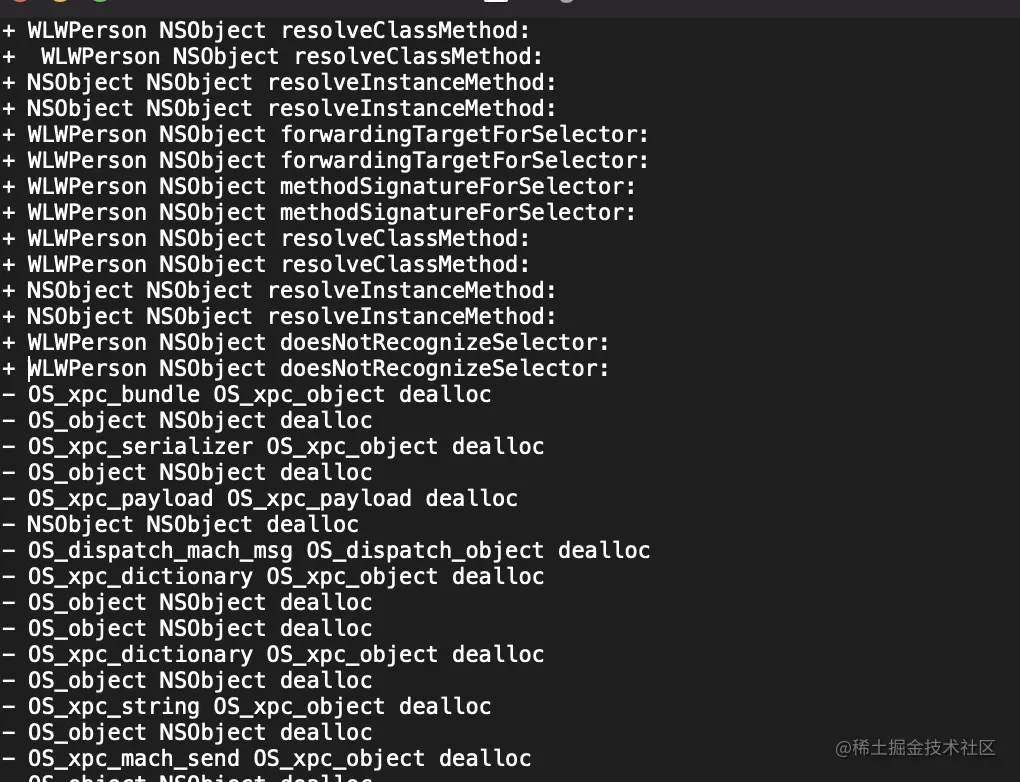
Task: Click the word OS_xpc_serializer in the output
Action: (x=140, y=447)
